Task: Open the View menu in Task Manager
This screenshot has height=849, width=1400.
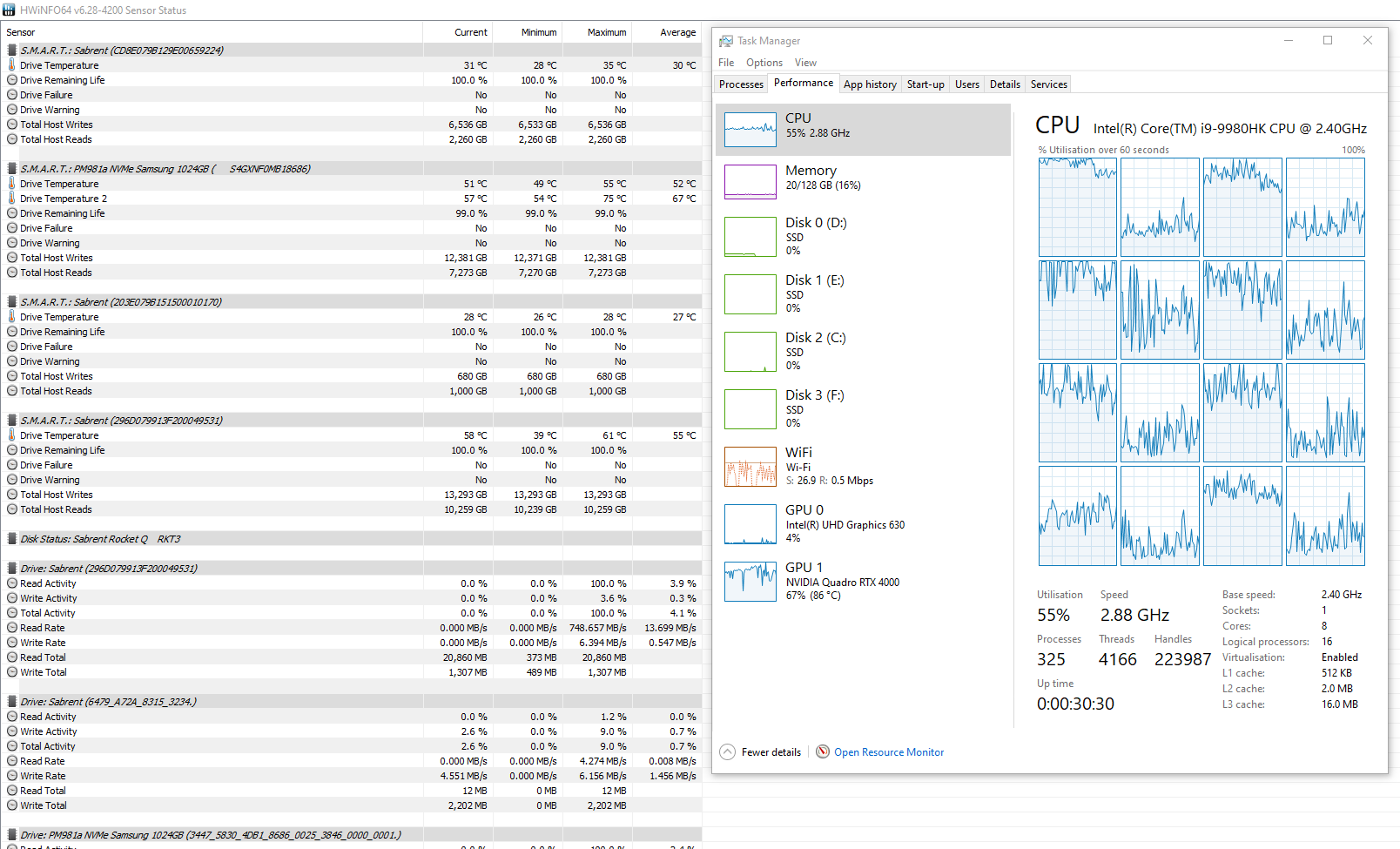Action: point(805,63)
